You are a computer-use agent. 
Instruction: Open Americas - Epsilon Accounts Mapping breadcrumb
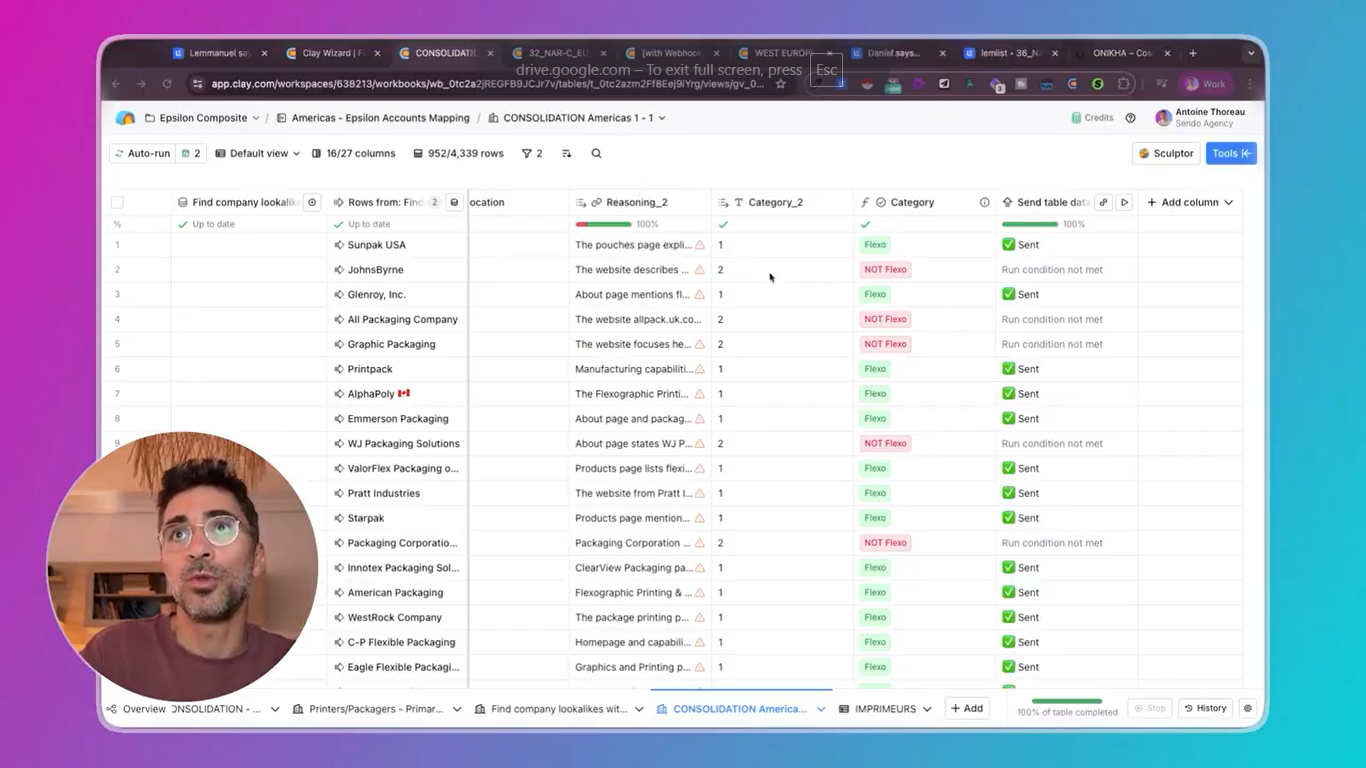point(373,118)
